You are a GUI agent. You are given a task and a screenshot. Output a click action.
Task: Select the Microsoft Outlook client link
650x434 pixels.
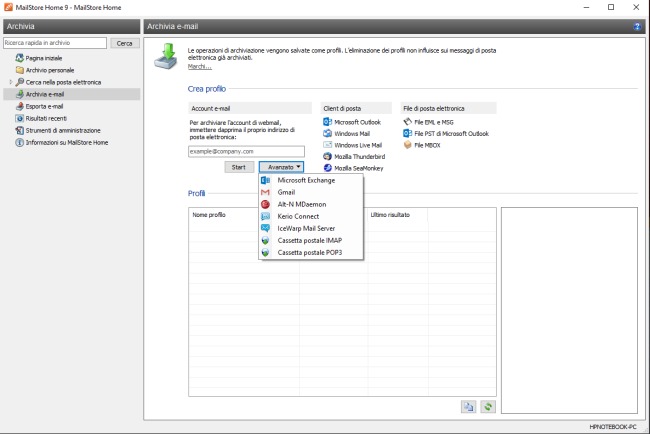click(x=357, y=122)
